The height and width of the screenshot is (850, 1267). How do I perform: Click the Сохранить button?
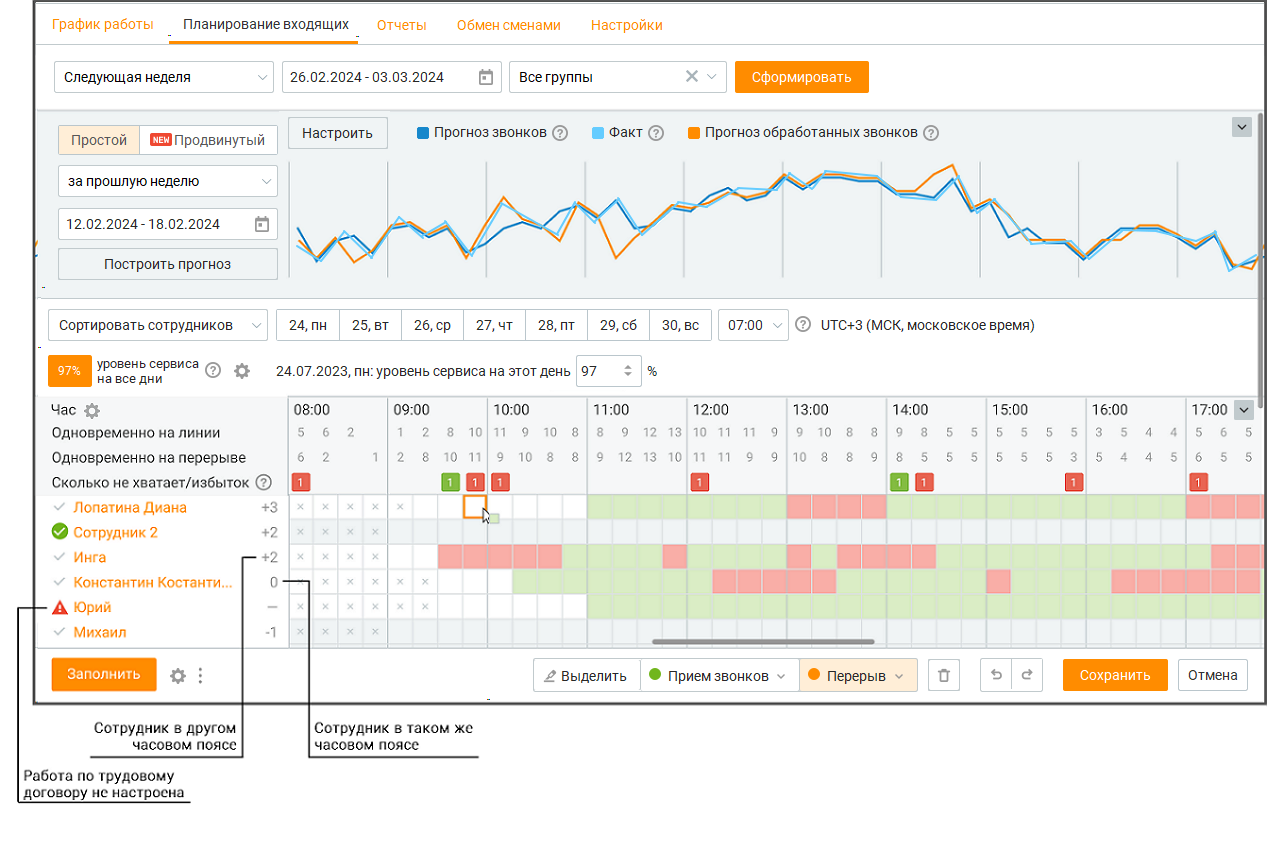coord(1115,675)
